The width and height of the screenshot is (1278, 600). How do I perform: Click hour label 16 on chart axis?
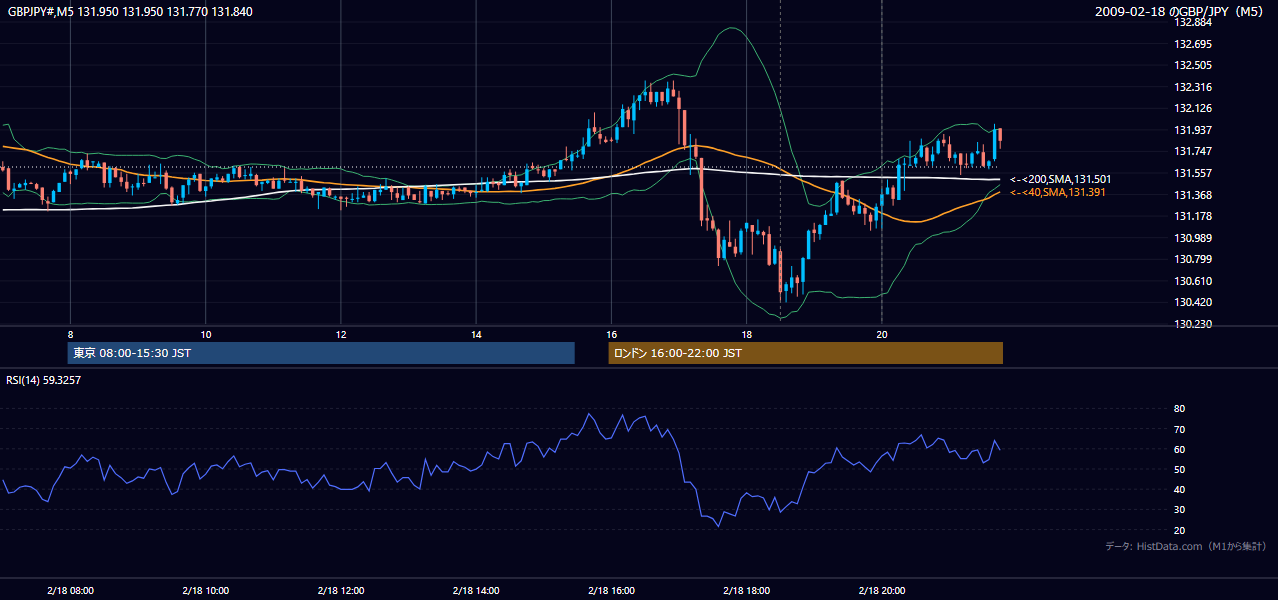click(x=611, y=334)
